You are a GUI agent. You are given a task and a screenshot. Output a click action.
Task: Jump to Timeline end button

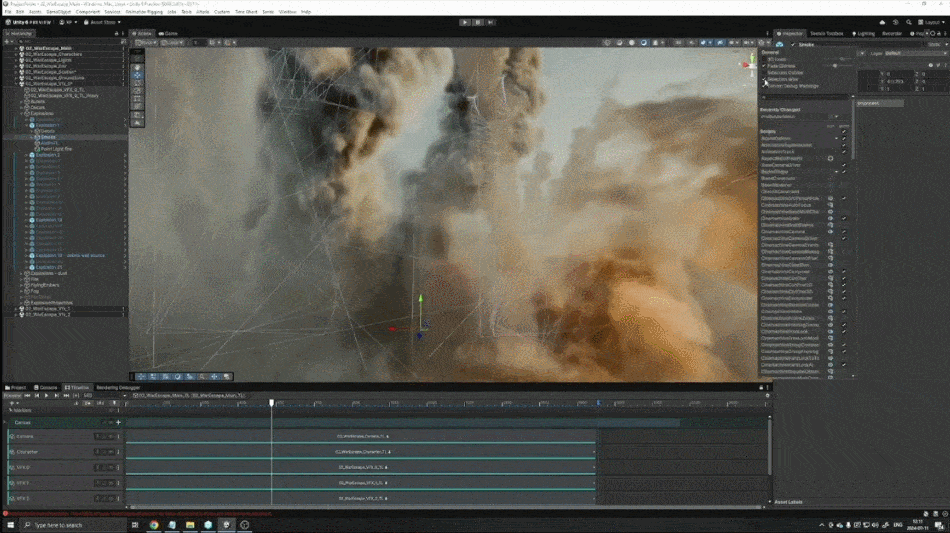pyautogui.click(x=66, y=396)
